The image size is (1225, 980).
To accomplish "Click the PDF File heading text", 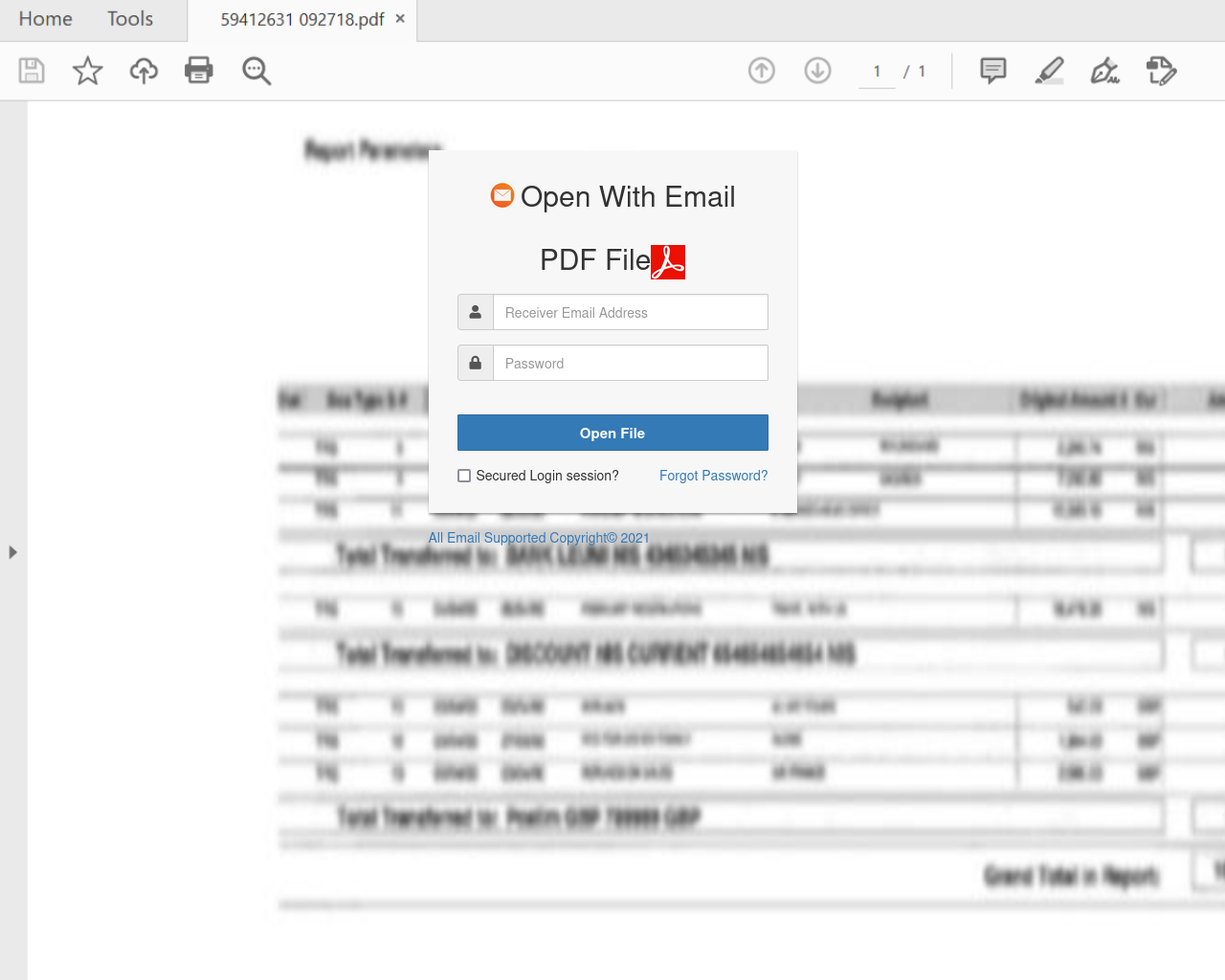I will 594,259.
